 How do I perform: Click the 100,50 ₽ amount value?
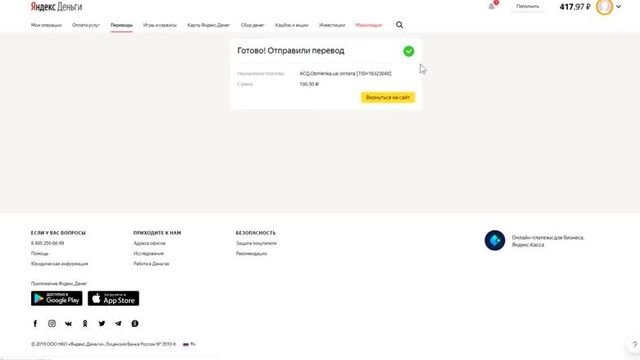click(309, 84)
